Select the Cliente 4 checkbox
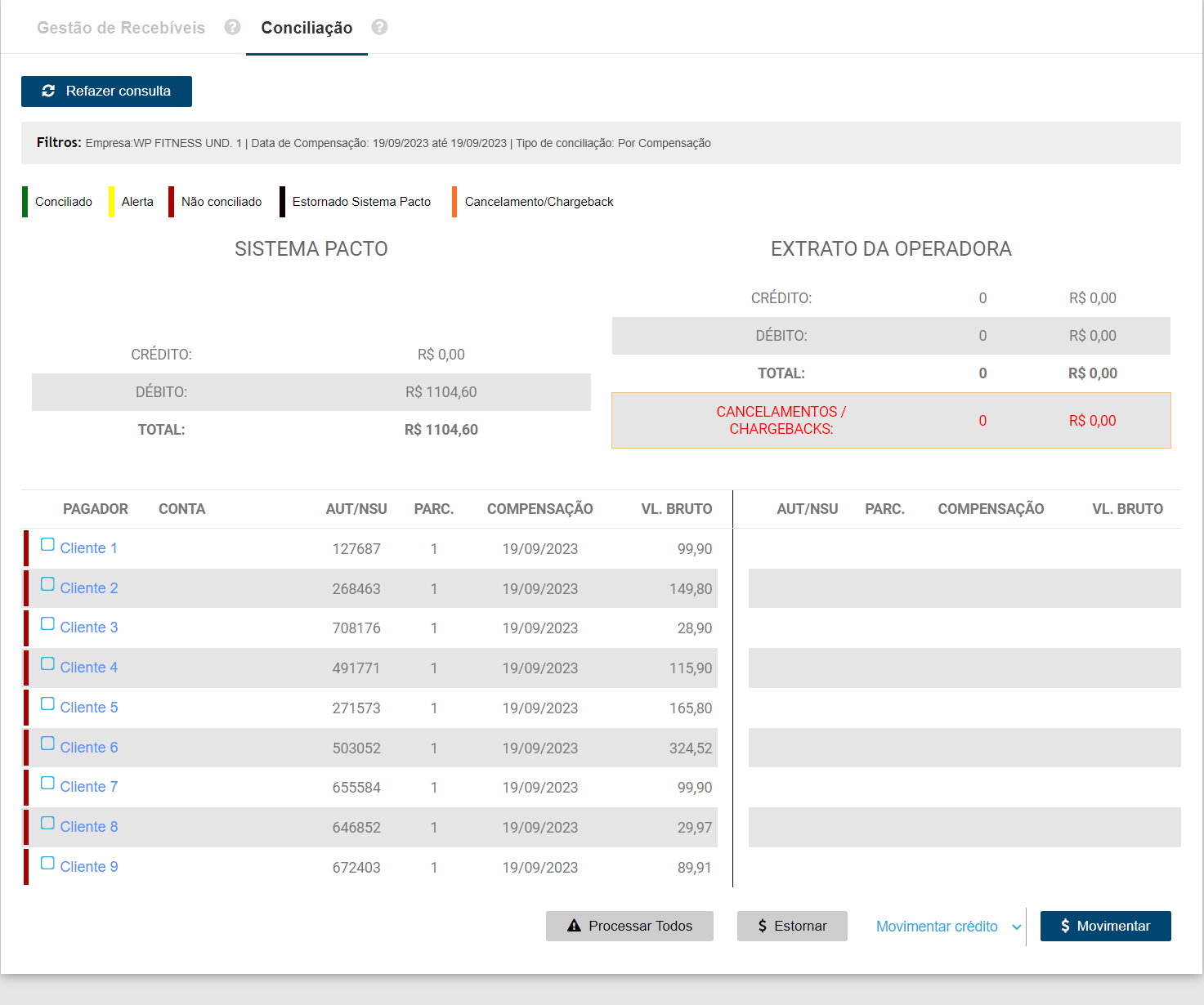 [47, 663]
